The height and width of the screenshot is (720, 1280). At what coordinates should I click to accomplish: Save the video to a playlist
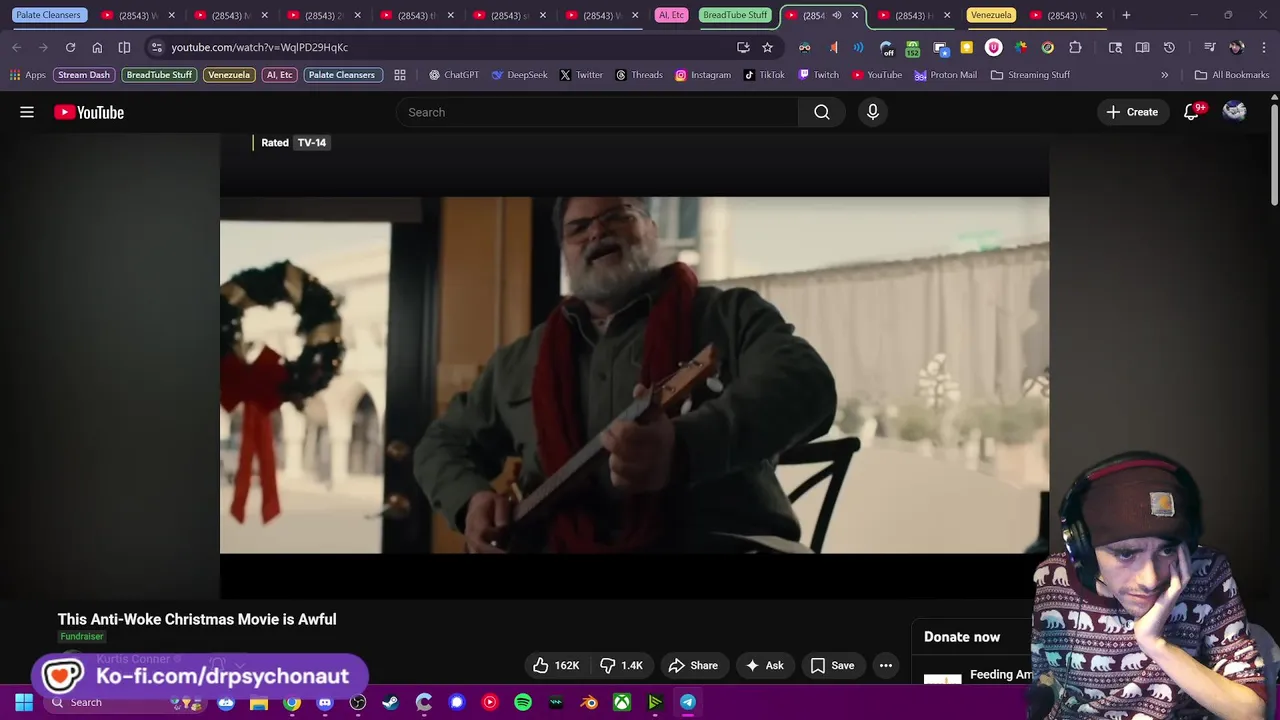[832, 665]
